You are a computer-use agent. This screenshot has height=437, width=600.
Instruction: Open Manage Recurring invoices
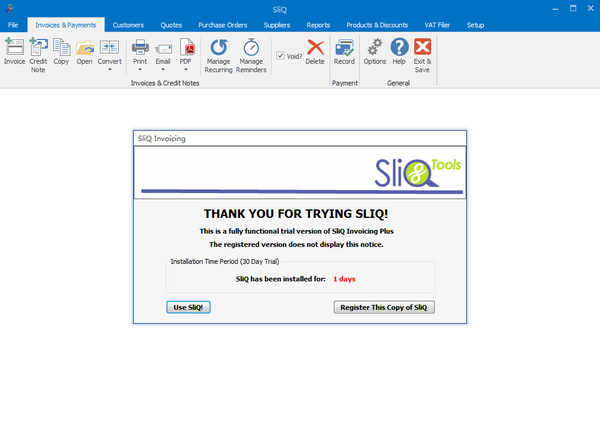pyautogui.click(x=218, y=55)
